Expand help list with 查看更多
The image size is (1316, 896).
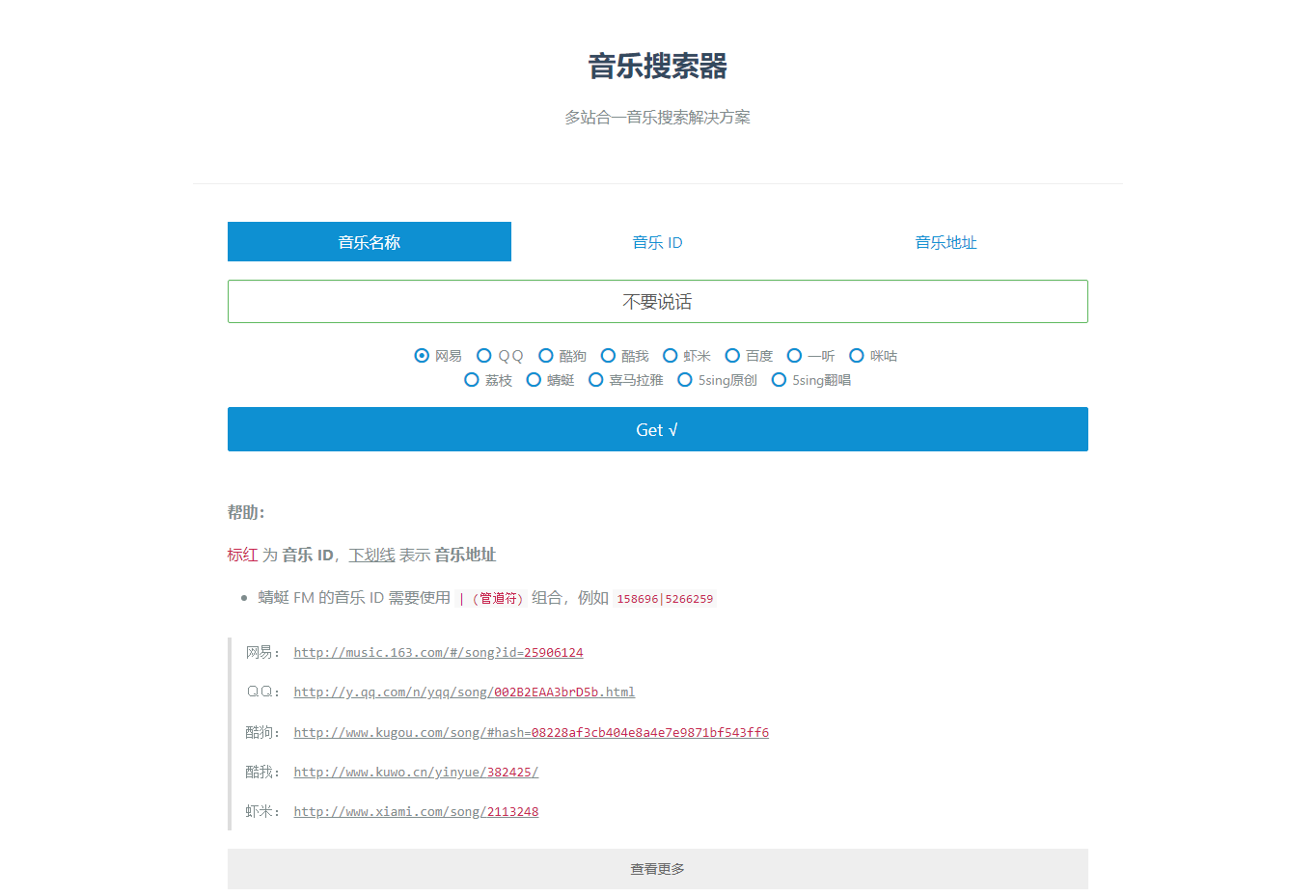click(657, 869)
